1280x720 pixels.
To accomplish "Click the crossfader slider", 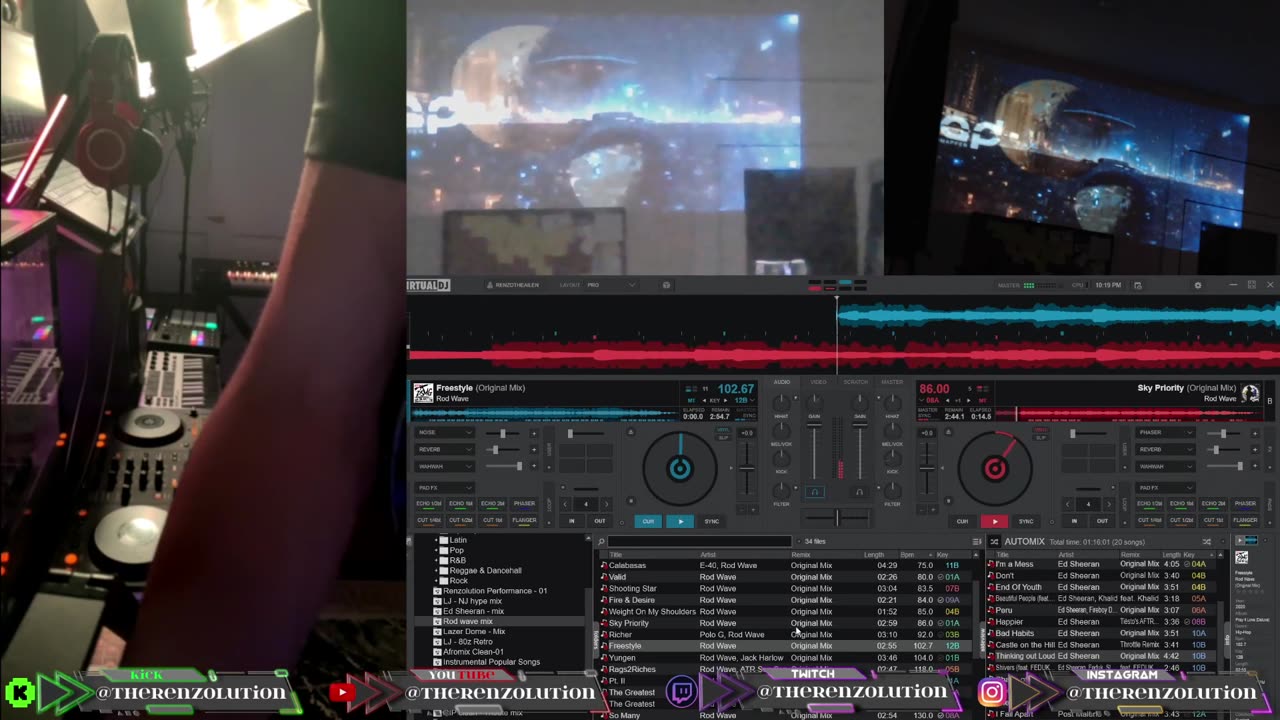I will (x=837, y=517).
